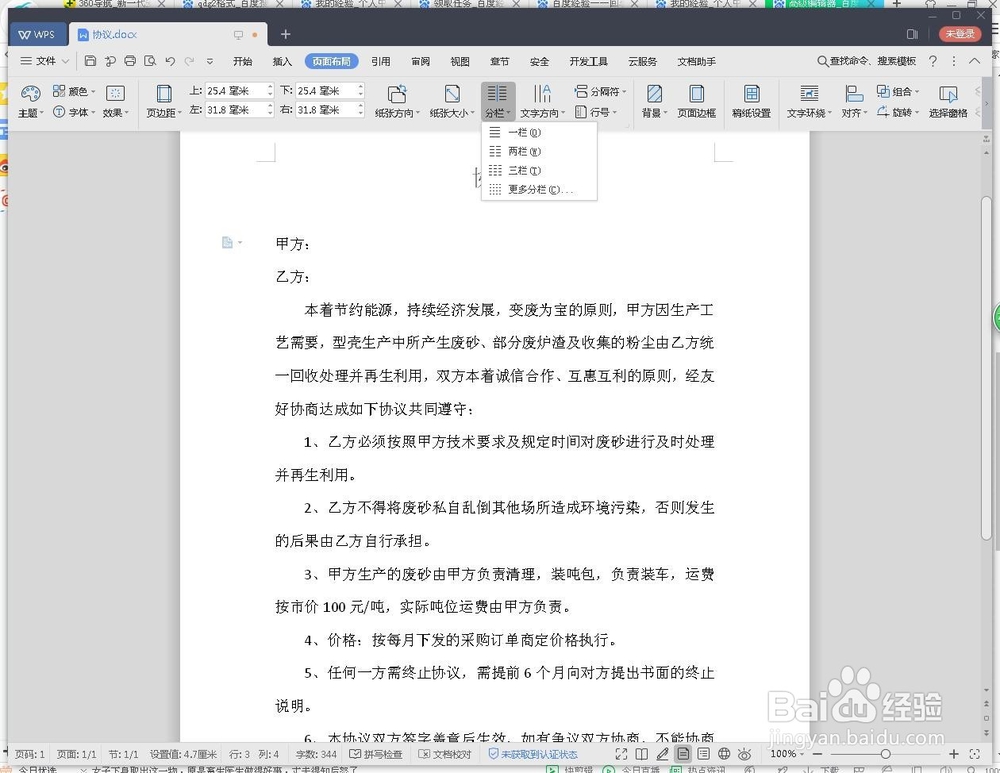The width and height of the screenshot is (1000, 773).
Task: Open the 选择窗格 (selection pane)
Action: (x=948, y=99)
